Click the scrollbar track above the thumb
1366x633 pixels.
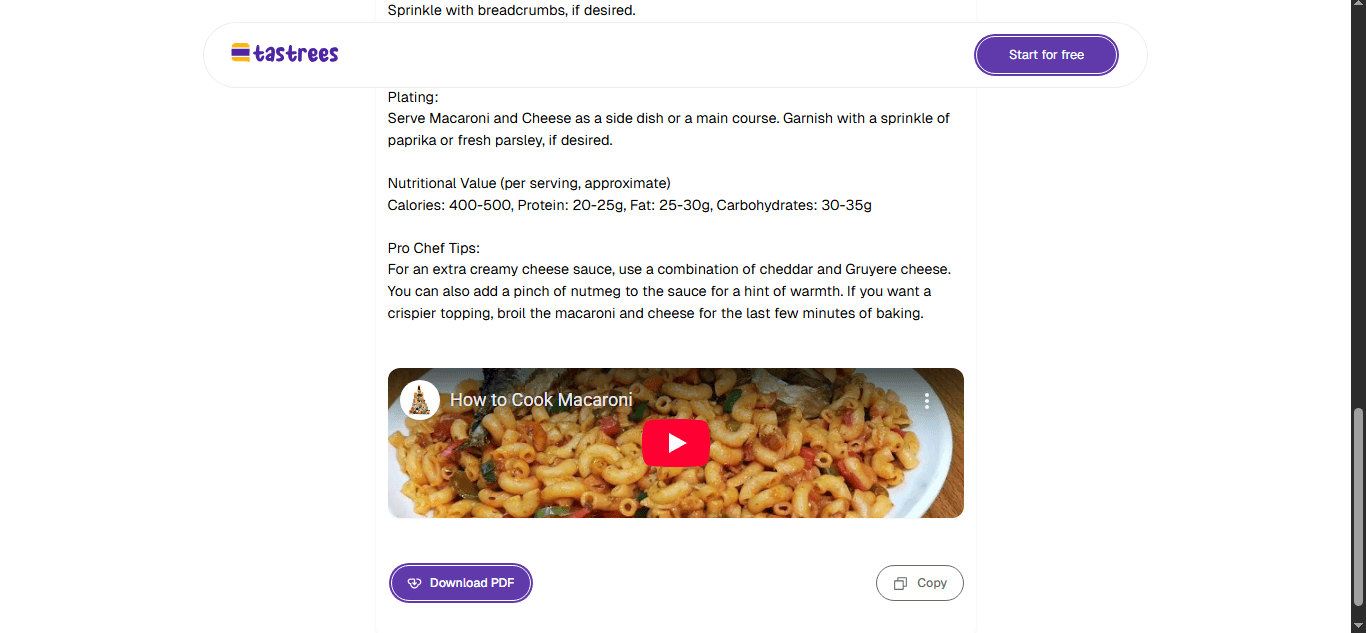point(1357,200)
